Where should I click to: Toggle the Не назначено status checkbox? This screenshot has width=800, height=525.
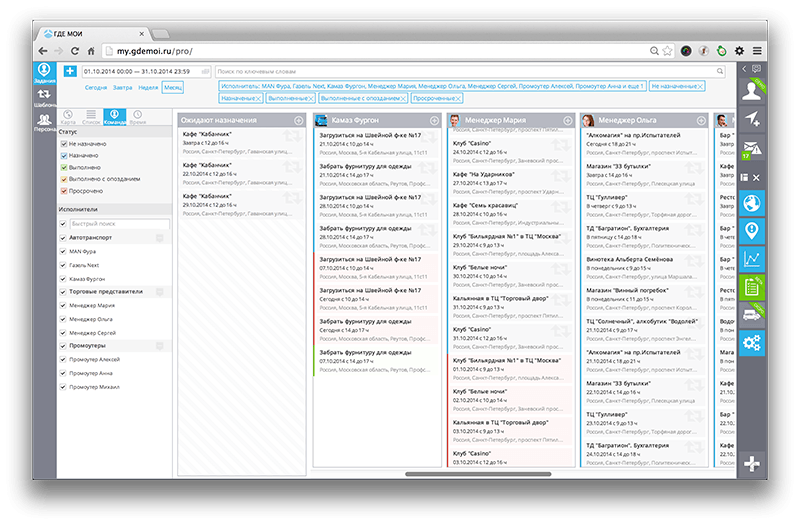(x=64, y=144)
